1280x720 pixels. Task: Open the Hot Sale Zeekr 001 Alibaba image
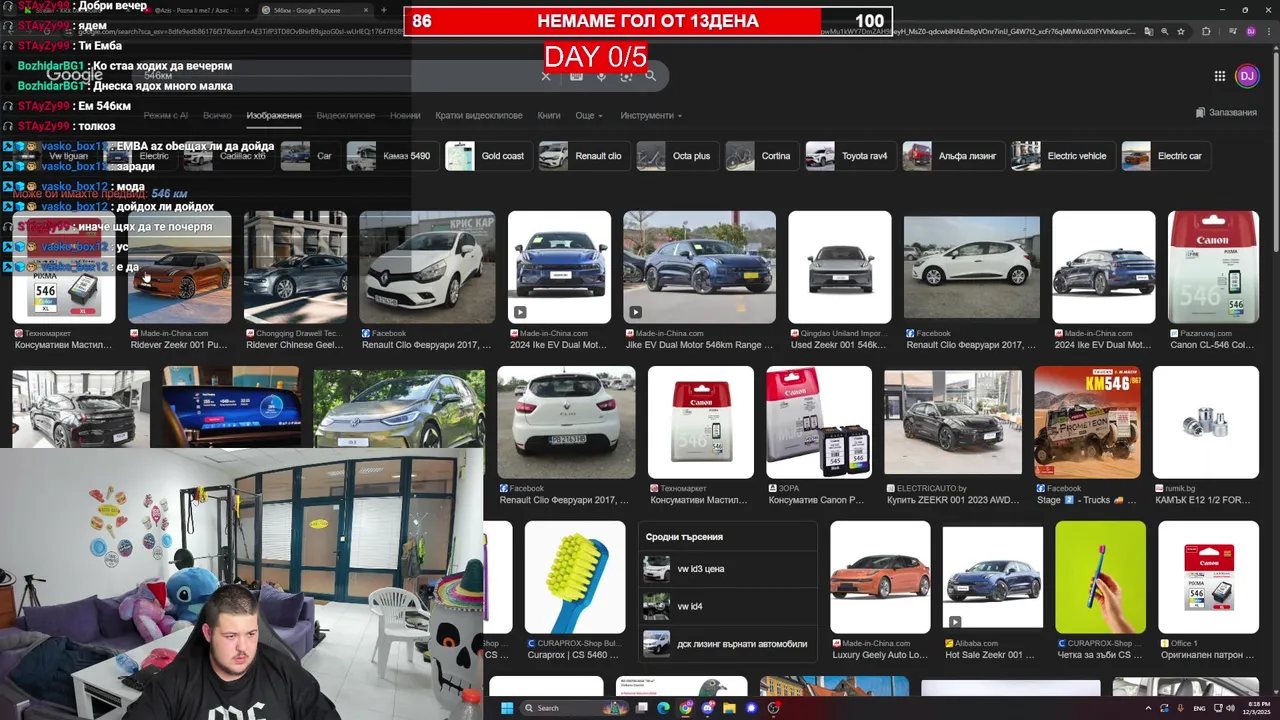click(993, 577)
